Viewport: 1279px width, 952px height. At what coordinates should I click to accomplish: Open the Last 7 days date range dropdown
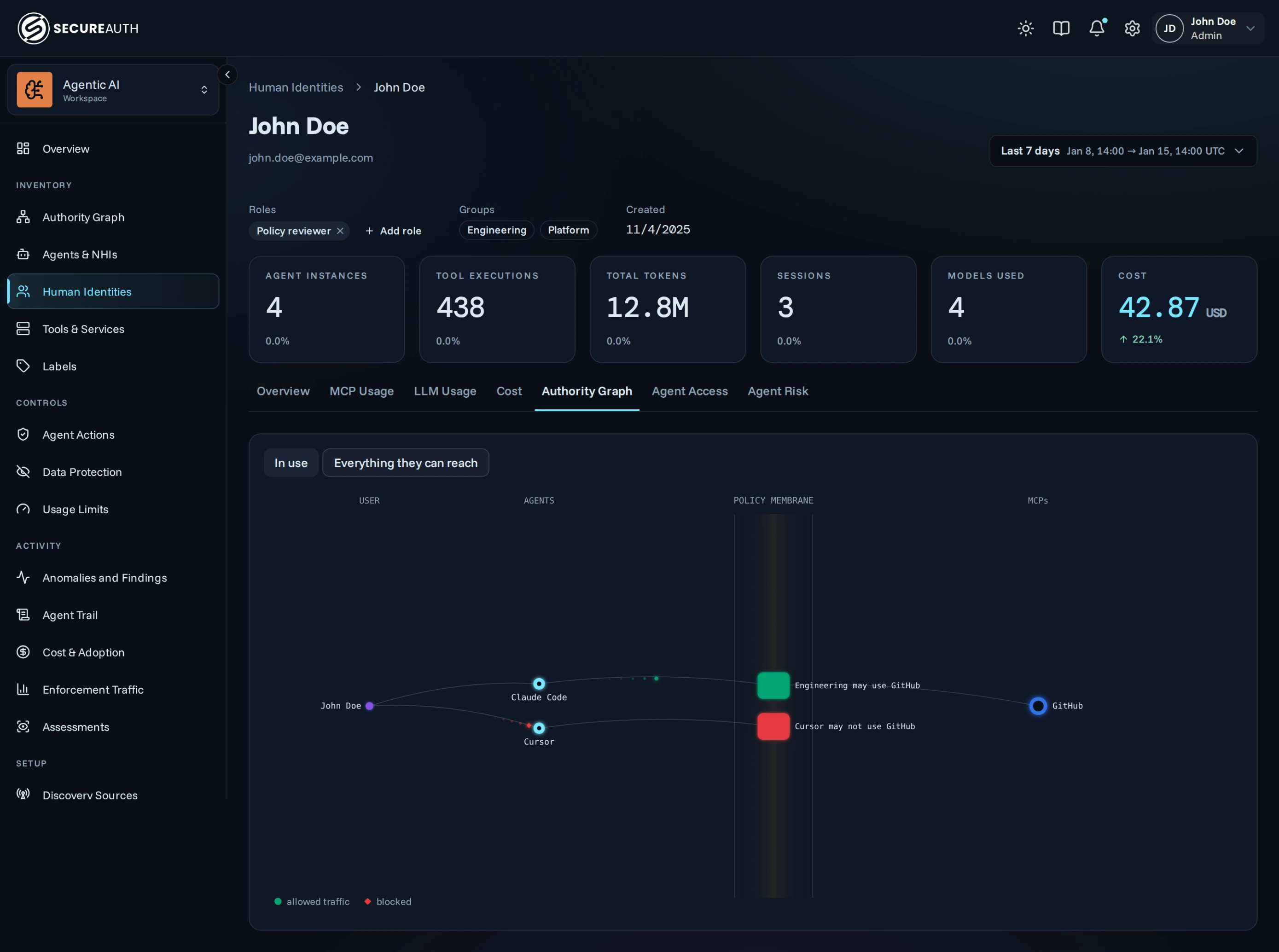(1123, 151)
